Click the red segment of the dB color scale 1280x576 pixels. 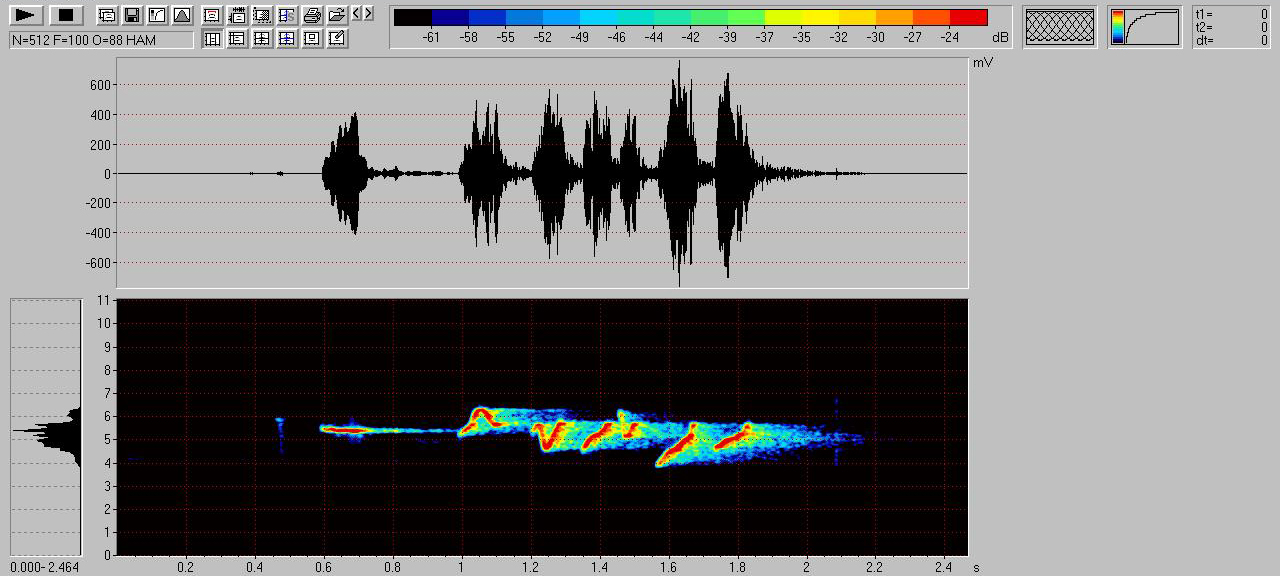tap(968, 17)
